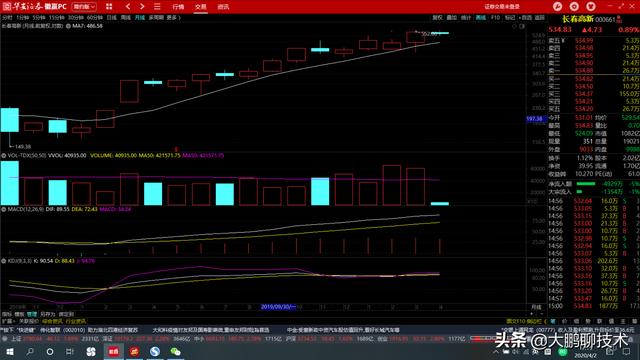Switch to the 行情 tab
640x360 pixels.
178,7
